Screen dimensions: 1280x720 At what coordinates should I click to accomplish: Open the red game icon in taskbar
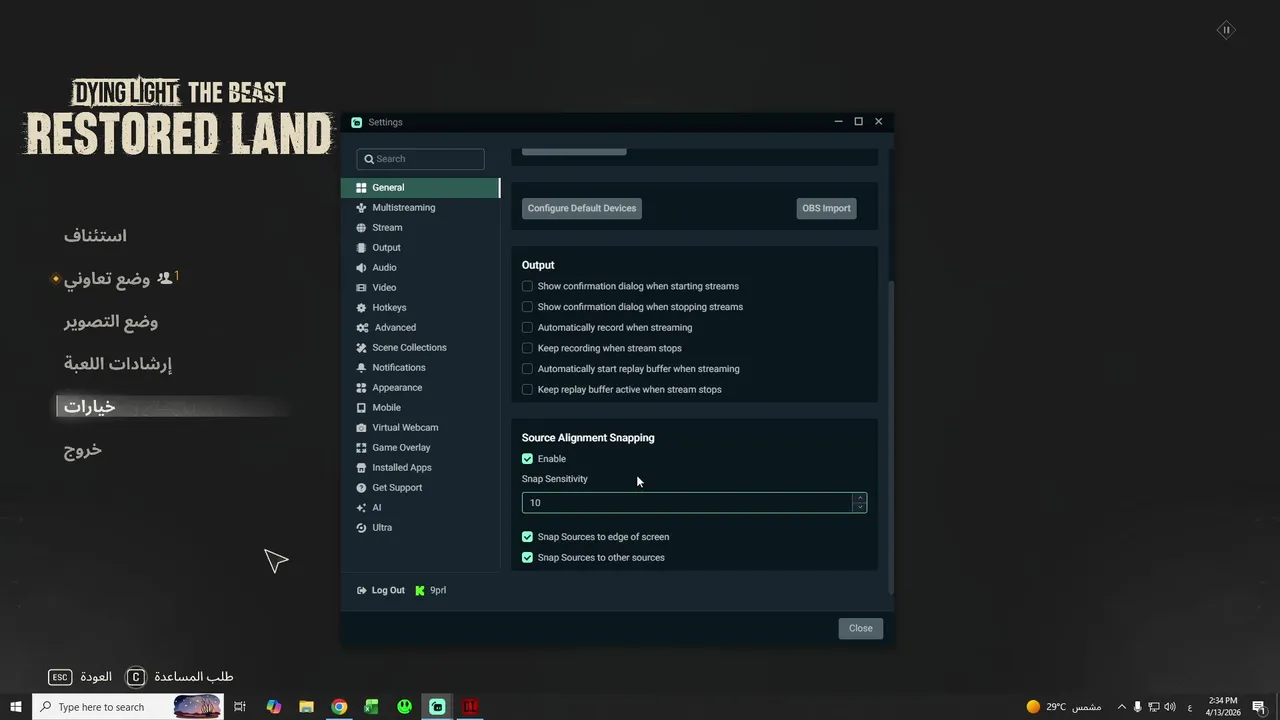click(x=470, y=707)
